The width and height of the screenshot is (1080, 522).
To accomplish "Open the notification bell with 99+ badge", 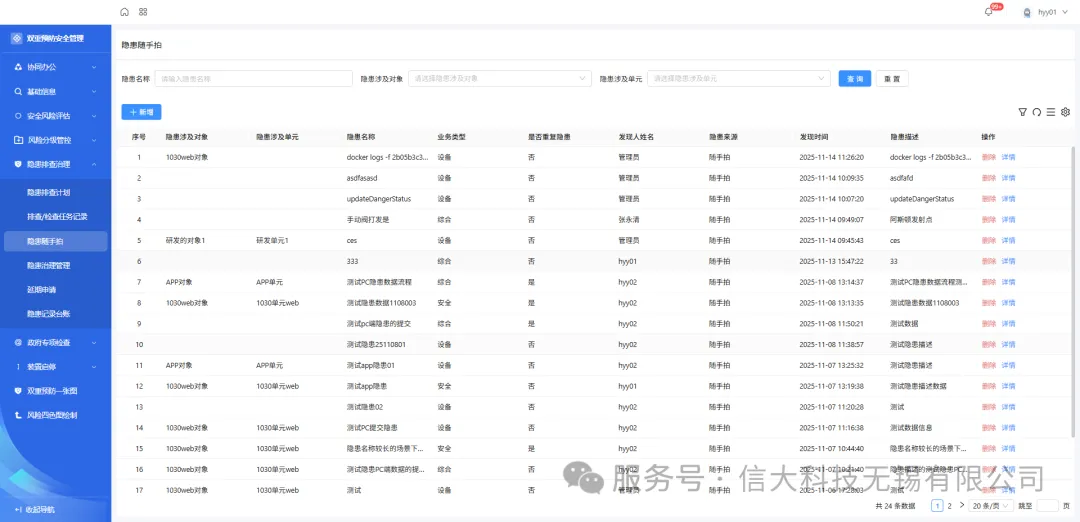I will point(988,12).
